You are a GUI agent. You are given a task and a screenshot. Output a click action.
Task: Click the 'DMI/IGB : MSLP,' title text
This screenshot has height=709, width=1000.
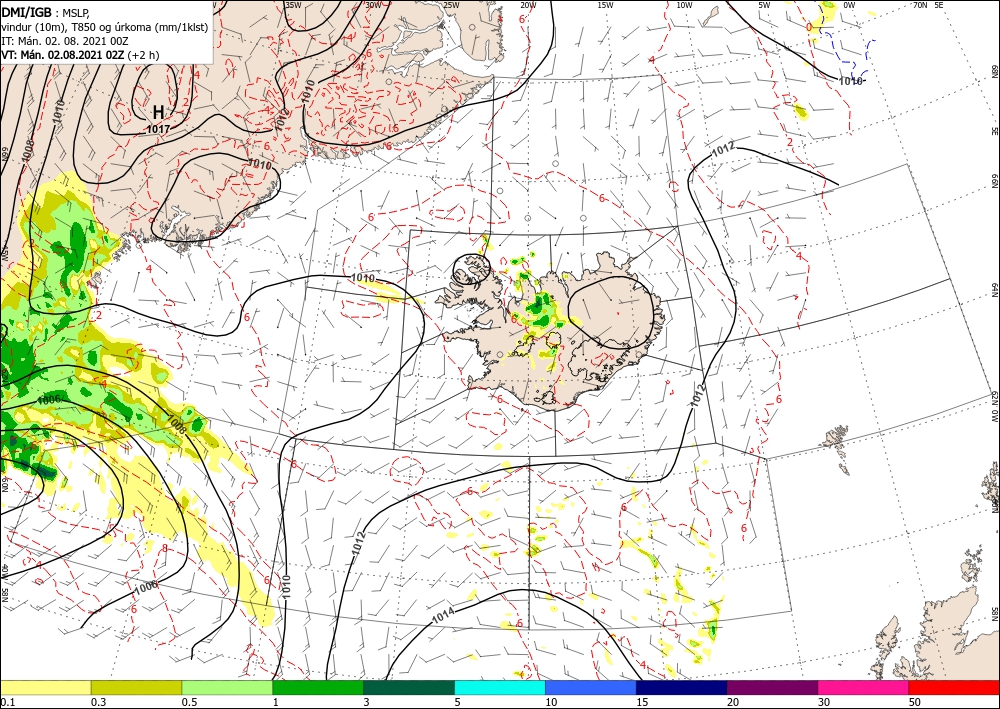[x=45, y=11]
